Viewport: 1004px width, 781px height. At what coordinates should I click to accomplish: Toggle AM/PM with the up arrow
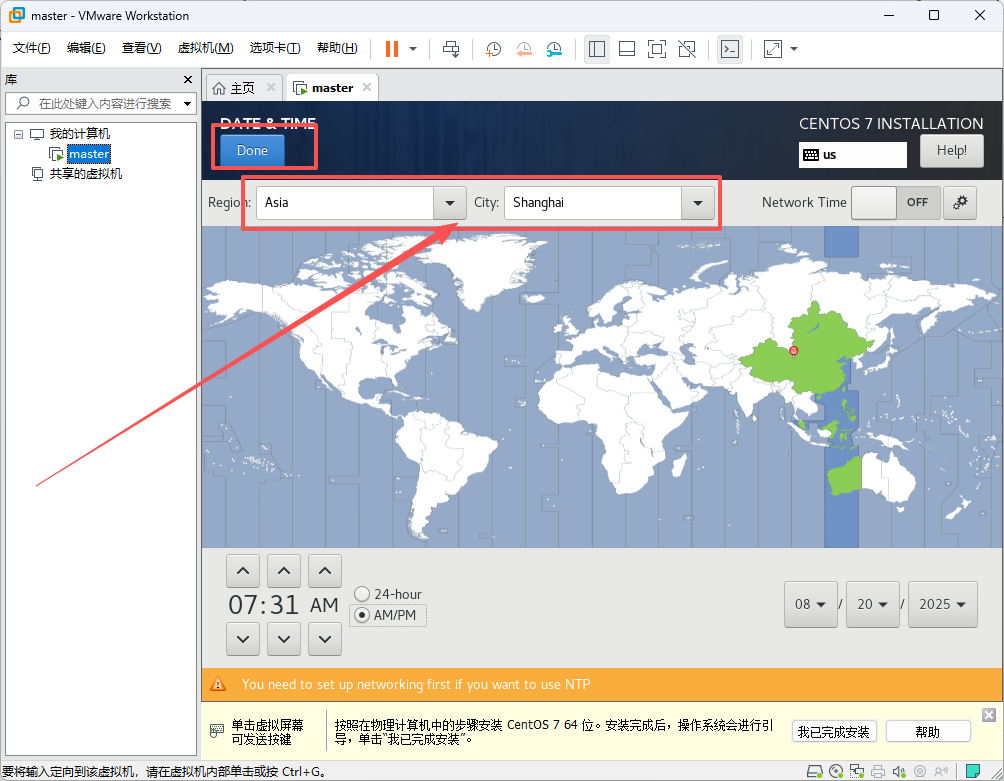pos(325,570)
